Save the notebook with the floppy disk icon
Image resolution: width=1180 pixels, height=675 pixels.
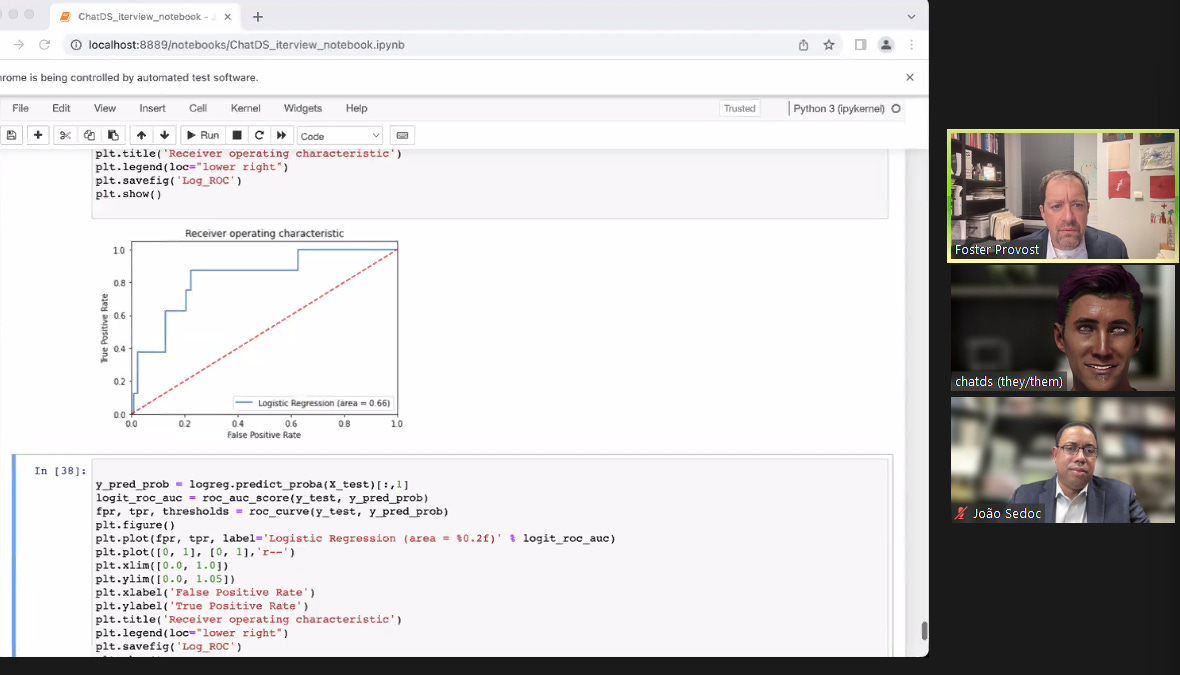coord(11,135)
